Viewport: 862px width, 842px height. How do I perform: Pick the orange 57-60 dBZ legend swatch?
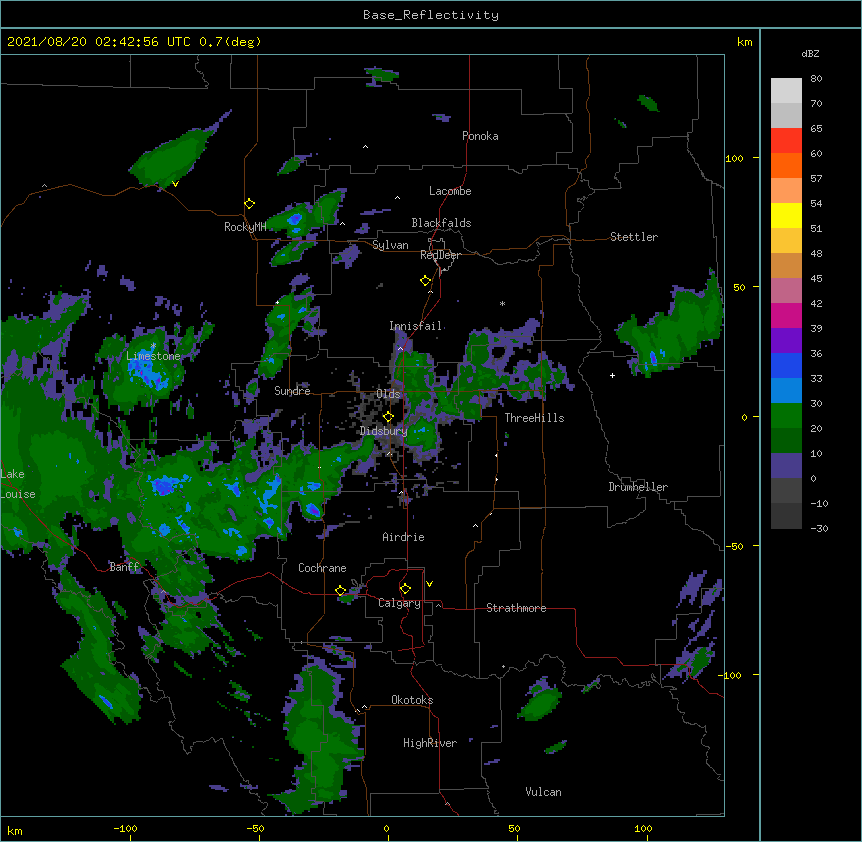(786, 165)
